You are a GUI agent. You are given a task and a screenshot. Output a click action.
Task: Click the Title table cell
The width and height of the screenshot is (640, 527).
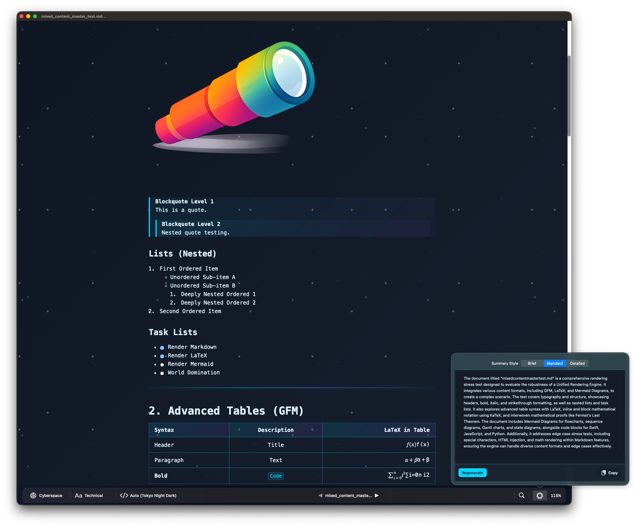click(x=276, y=445)
